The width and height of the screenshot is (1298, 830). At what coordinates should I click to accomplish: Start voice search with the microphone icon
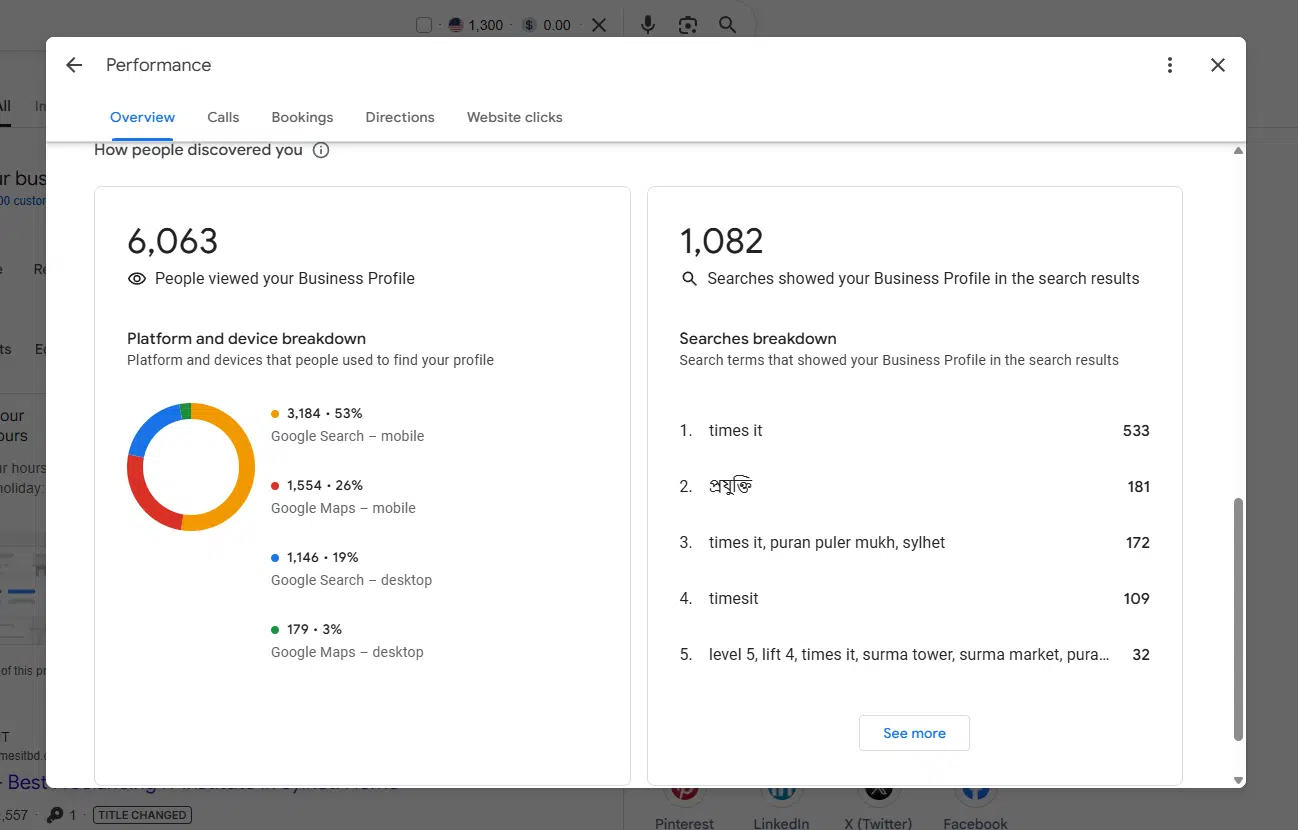tap(648, 25)
